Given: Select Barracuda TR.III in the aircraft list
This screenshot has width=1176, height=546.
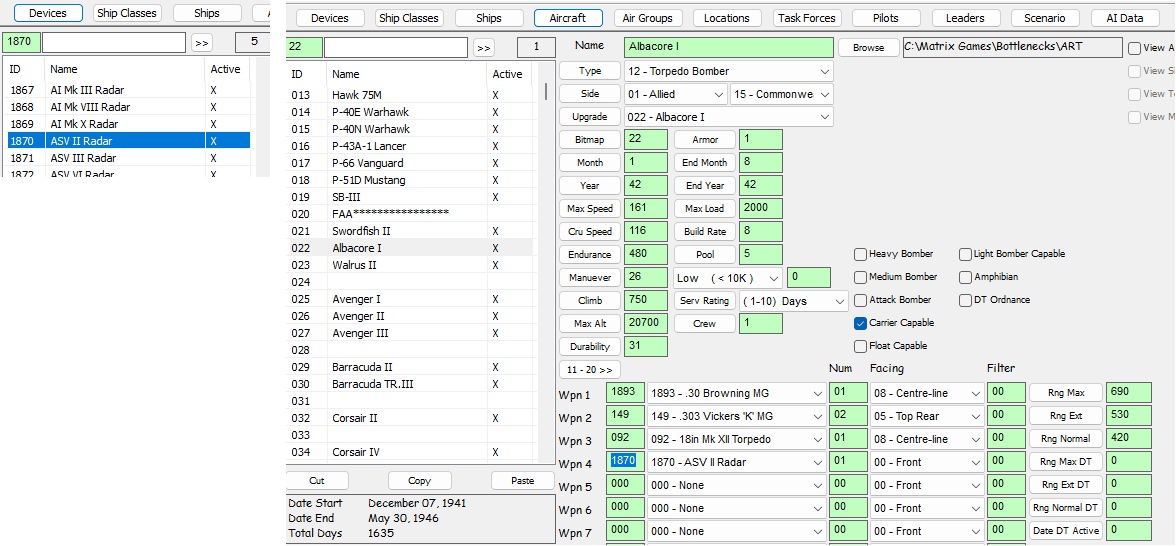Looking at the screenshot, I should 411,384.
